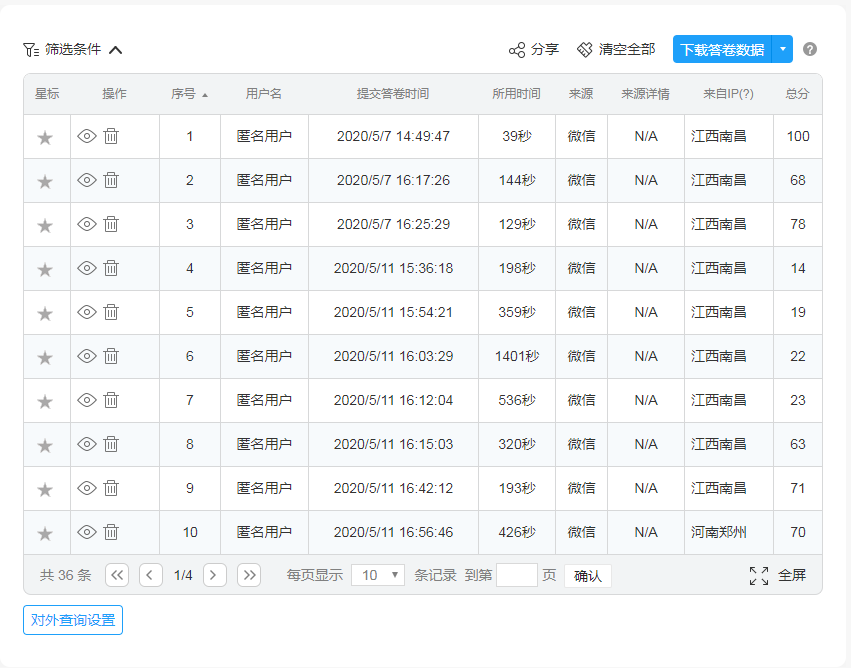Open the help question mark icon

click(x=810, y=49)
